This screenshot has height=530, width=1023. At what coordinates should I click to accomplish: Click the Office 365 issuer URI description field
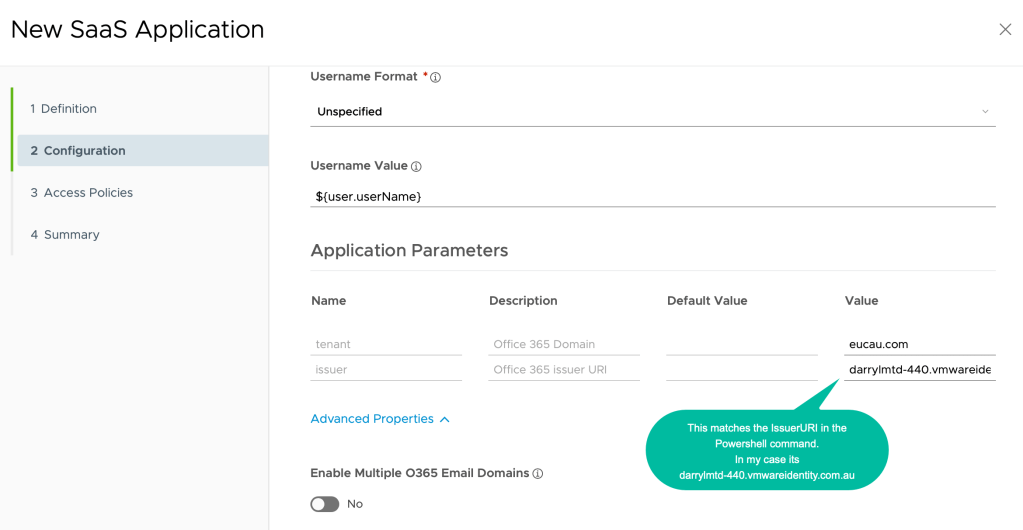click(x=564, y=370)
